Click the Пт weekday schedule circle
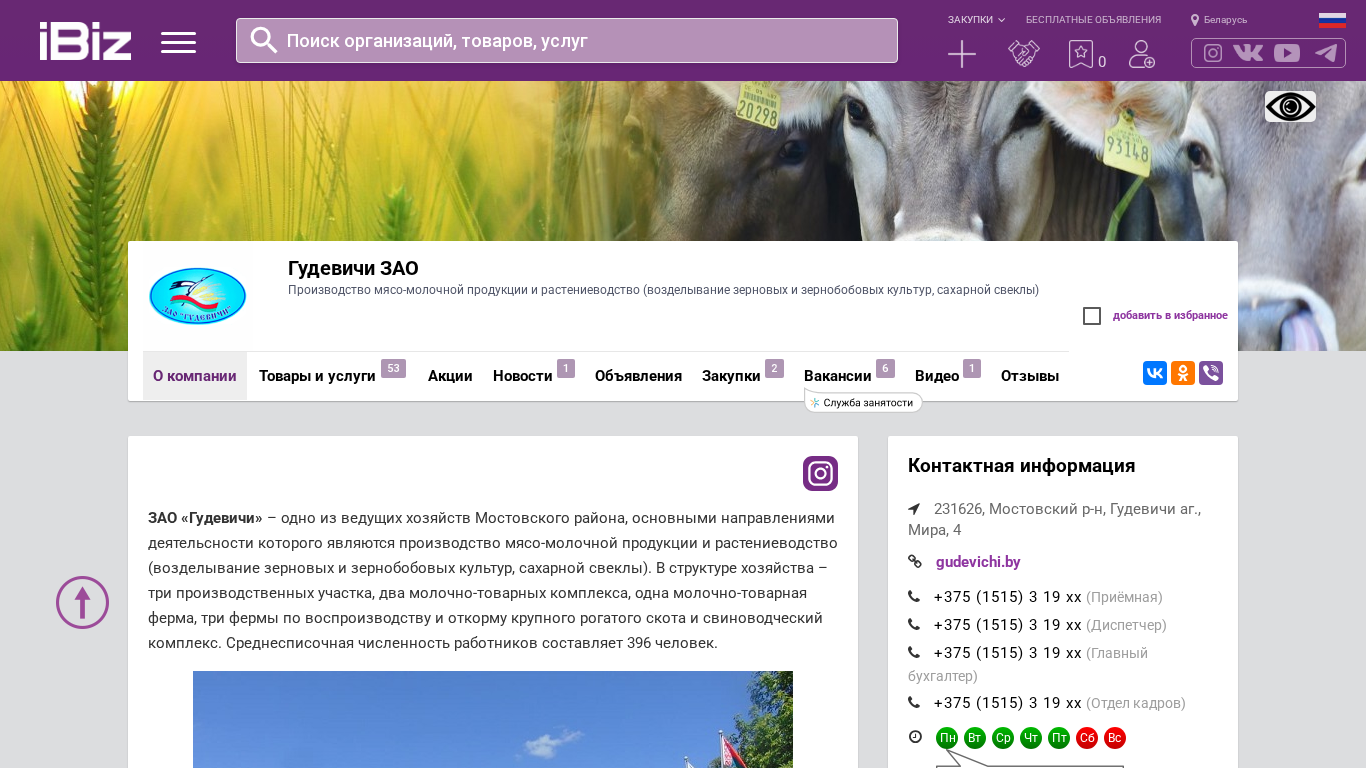 point(1059,738)
